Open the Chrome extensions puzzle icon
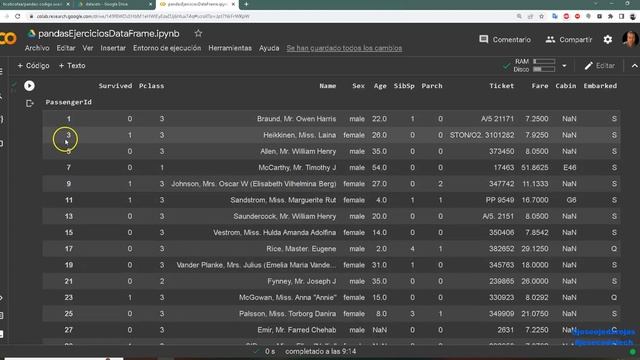 click(x=610, y=16)
